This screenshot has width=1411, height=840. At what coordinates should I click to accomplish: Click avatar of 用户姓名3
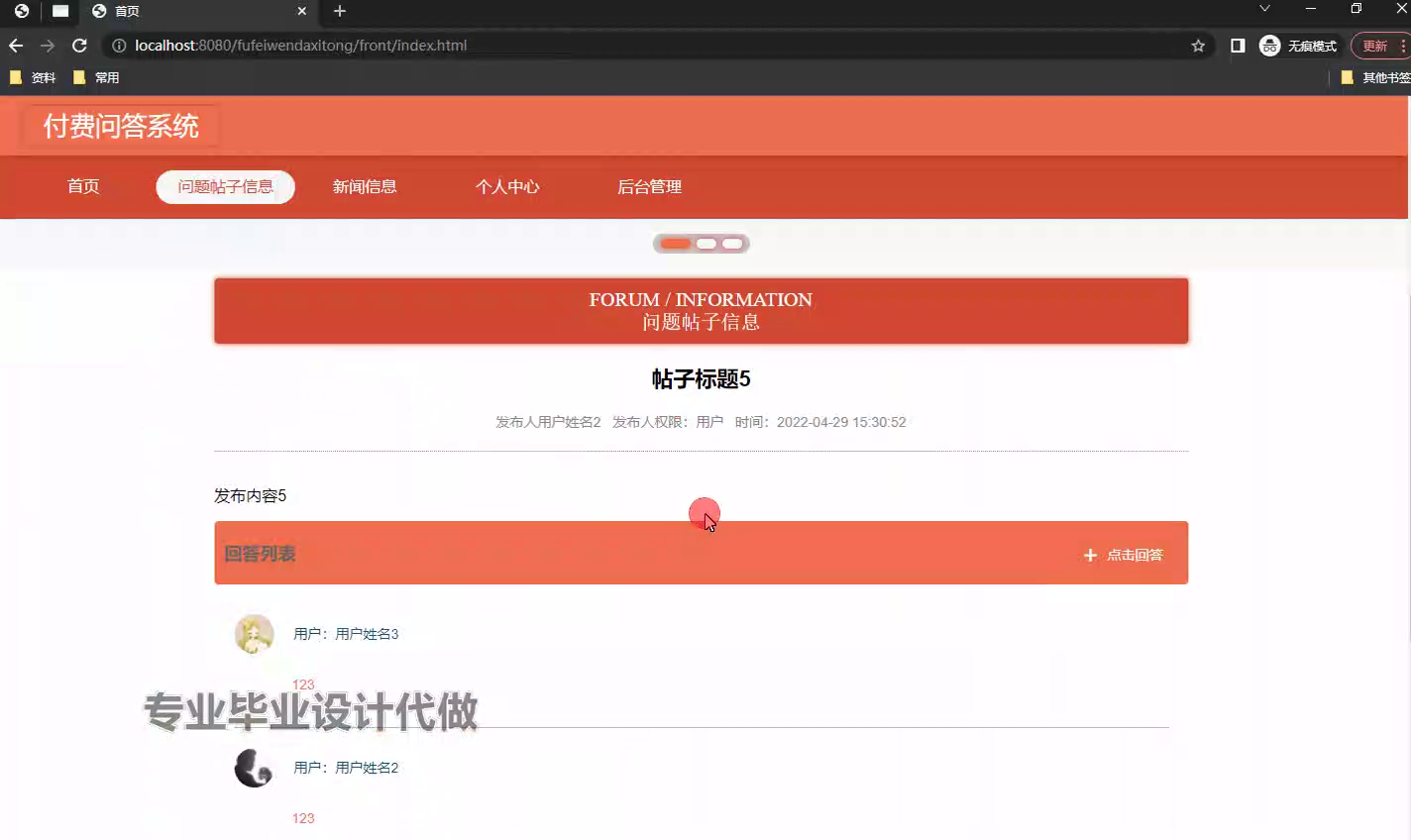[254, 634]
